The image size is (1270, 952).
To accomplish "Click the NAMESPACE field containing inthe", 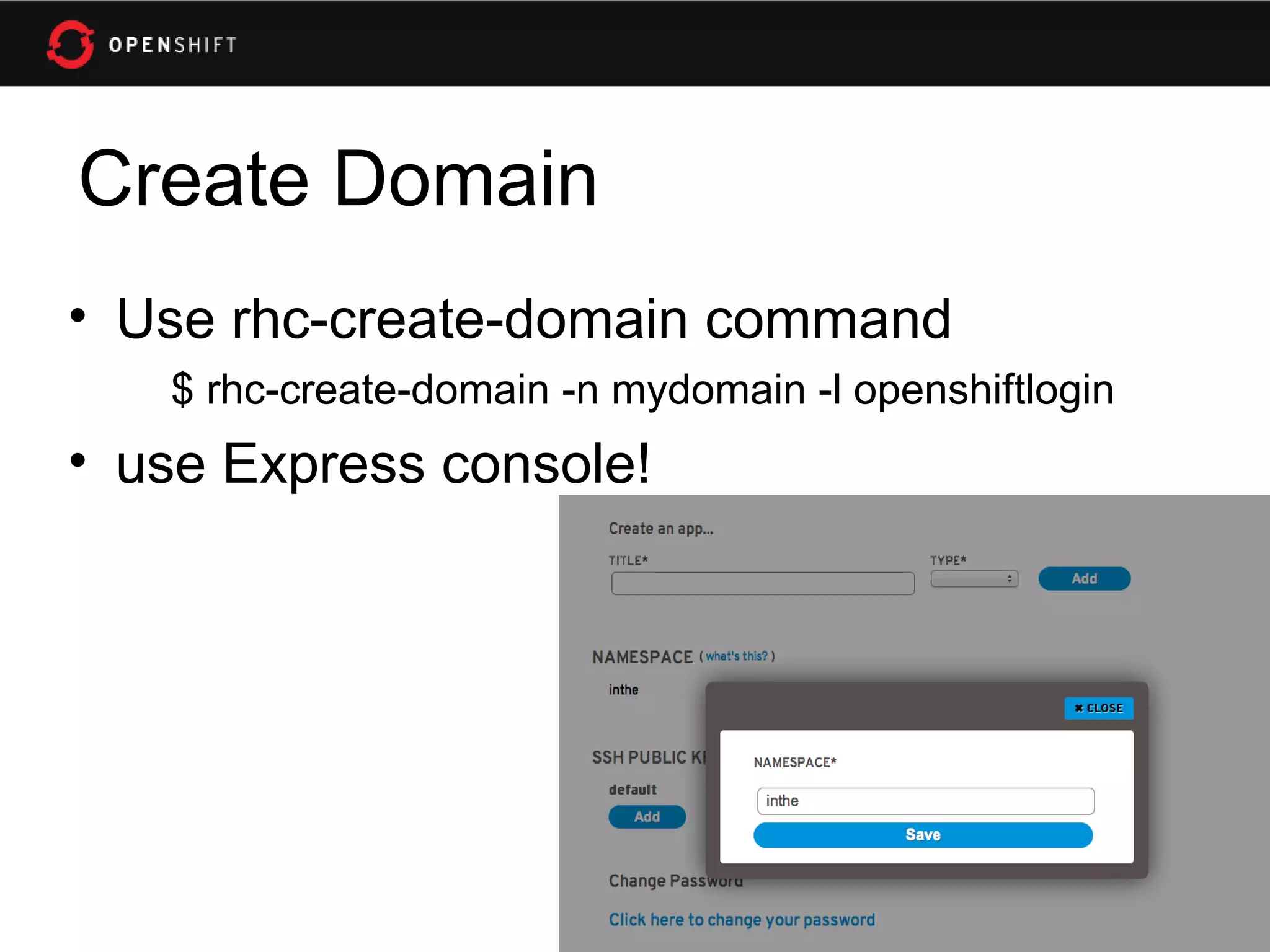I will tap(926, 801).
